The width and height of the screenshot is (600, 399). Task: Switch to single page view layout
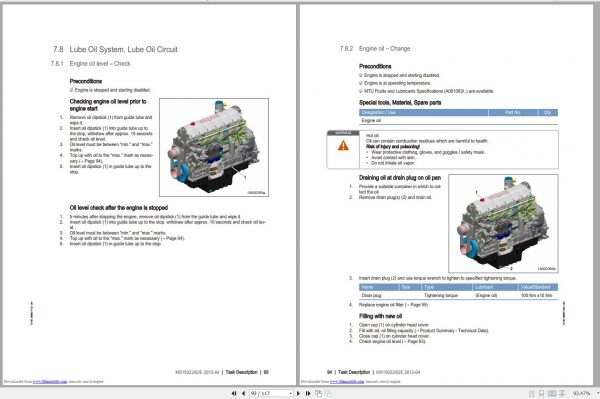tap(532, 393)
